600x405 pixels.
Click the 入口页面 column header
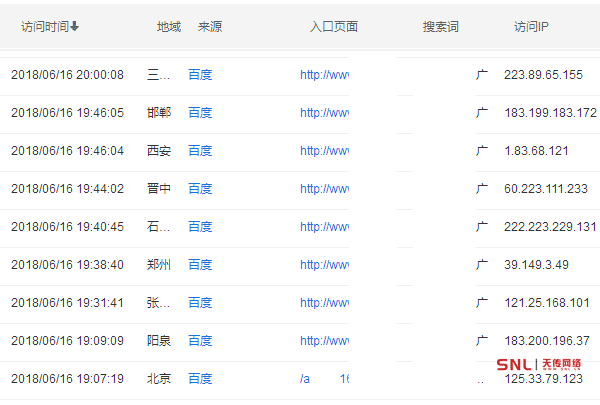[334, 27]
